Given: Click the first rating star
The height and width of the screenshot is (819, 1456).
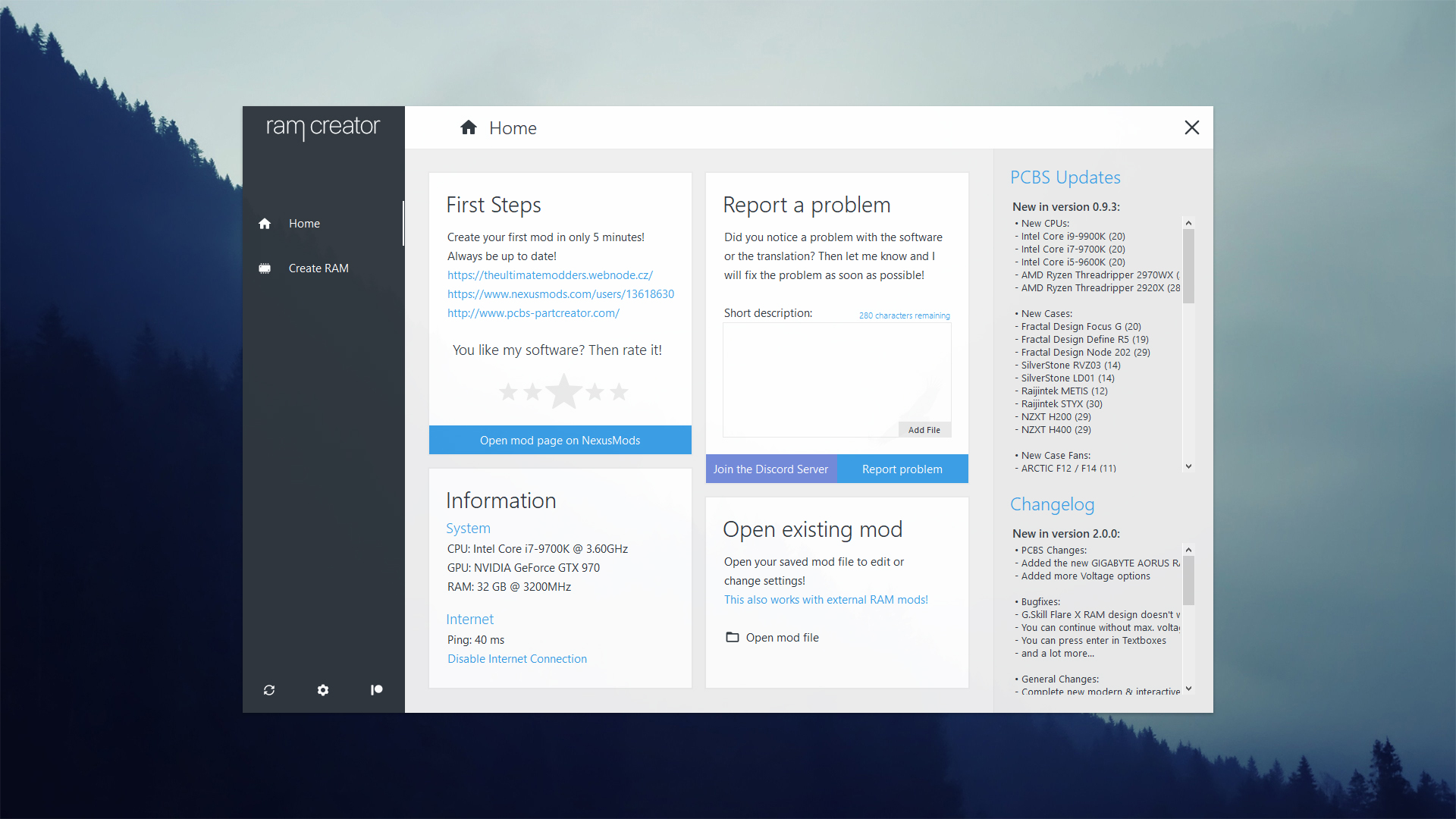Looking at the screenshot, I should point(508,392).
